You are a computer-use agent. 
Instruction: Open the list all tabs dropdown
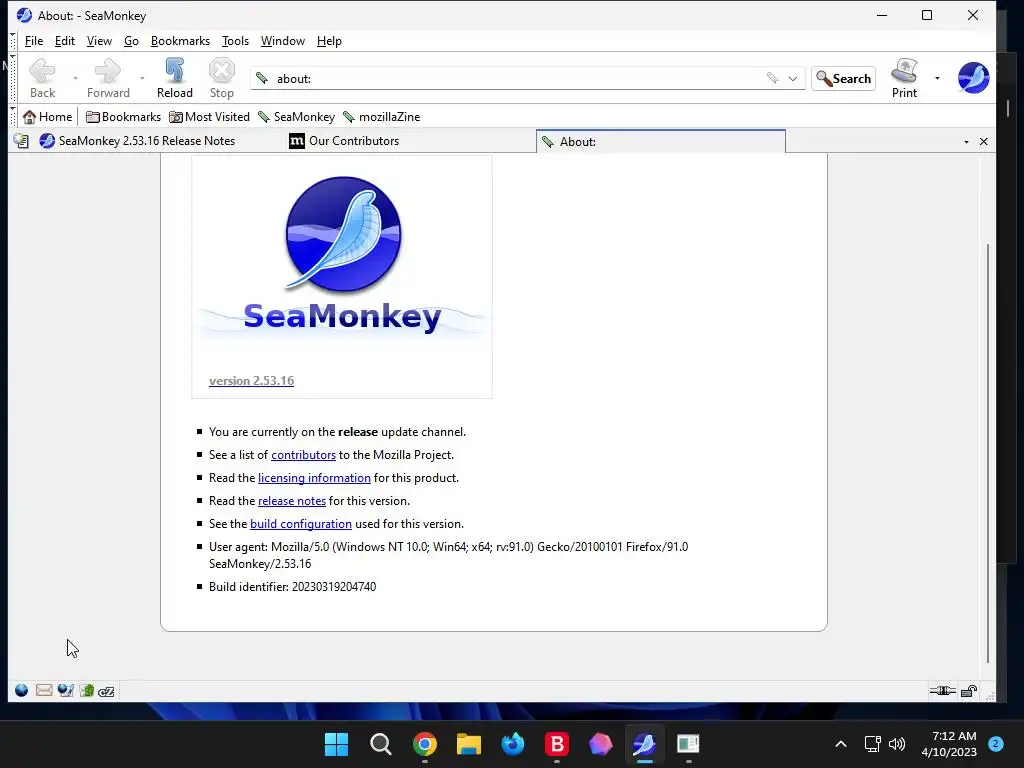[967, 142]
